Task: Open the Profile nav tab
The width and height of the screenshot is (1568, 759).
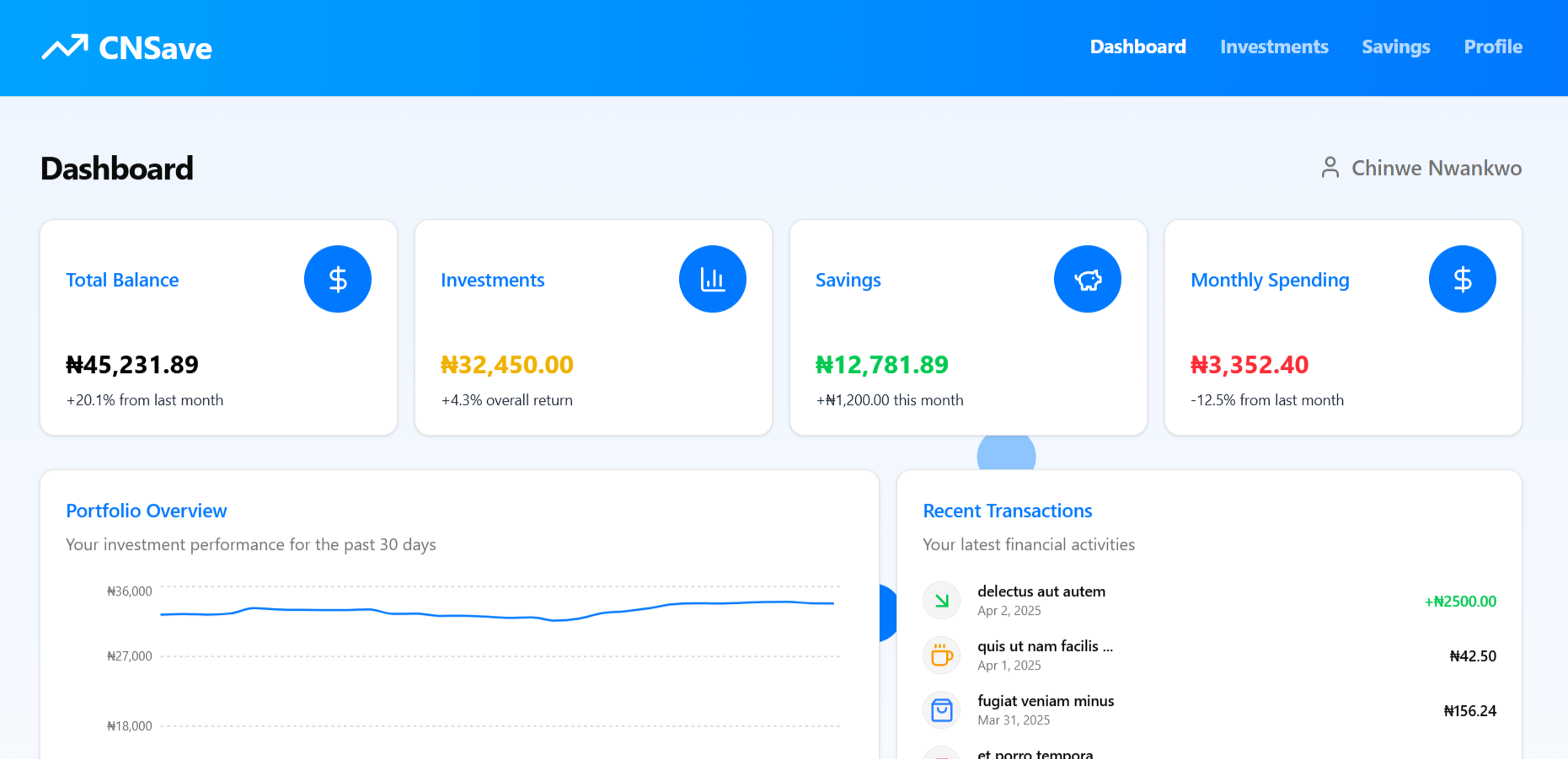Action: click(x=1493, y=47)
